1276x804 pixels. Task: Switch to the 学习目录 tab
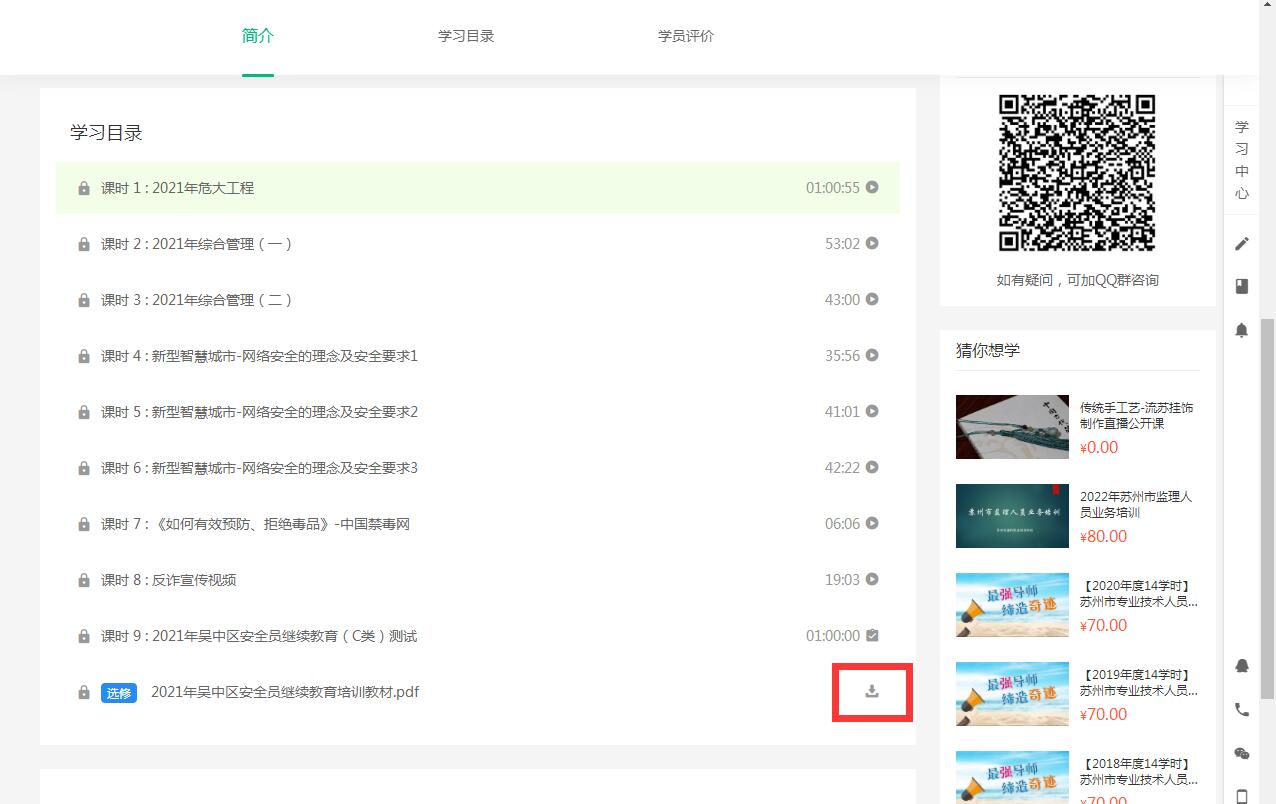(x=466, y=36)
